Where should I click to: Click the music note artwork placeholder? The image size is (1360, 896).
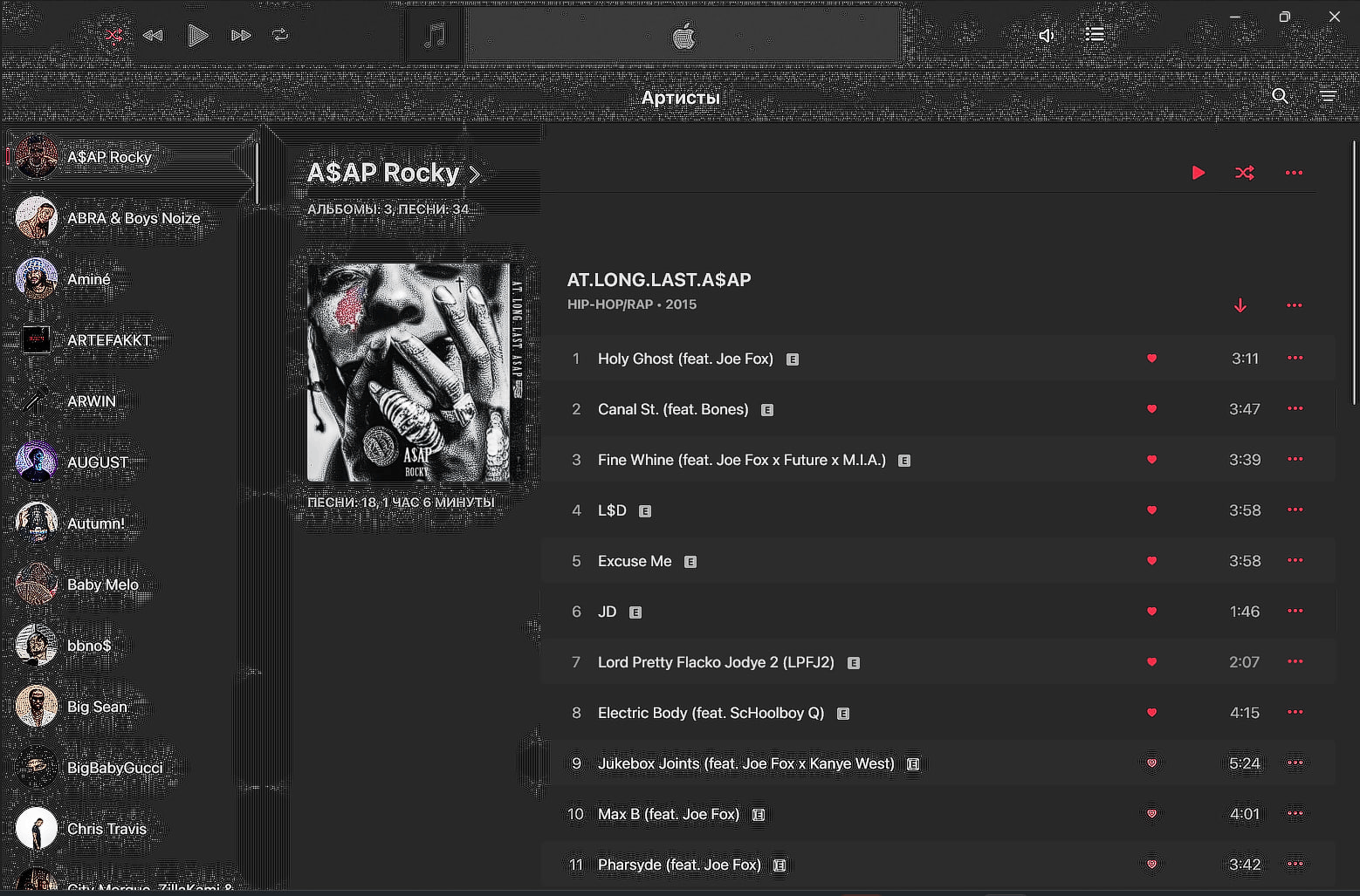[434, 36]
